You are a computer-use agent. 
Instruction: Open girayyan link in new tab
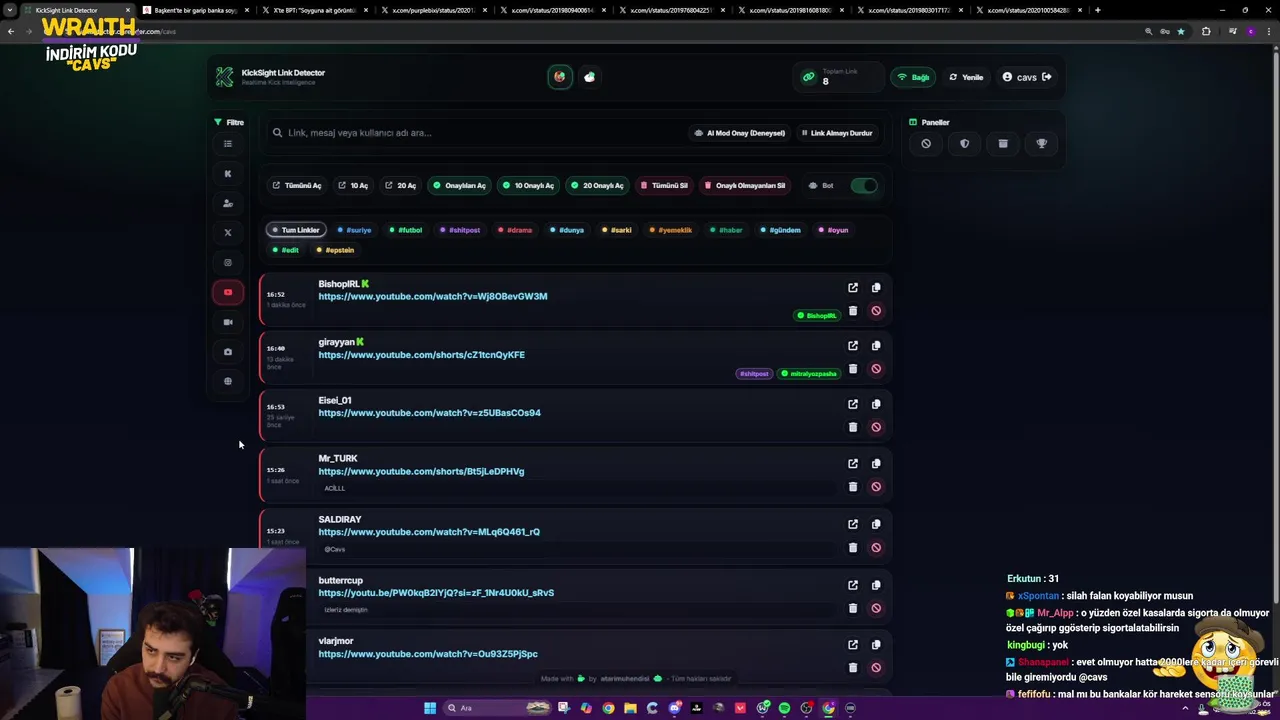tap(853, 346)
